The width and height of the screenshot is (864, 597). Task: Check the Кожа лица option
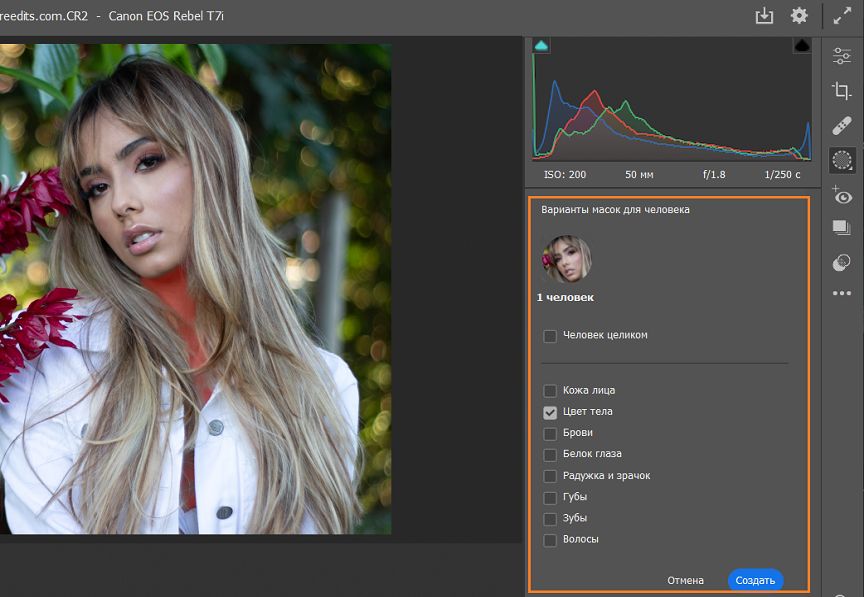tap(550, 391)
